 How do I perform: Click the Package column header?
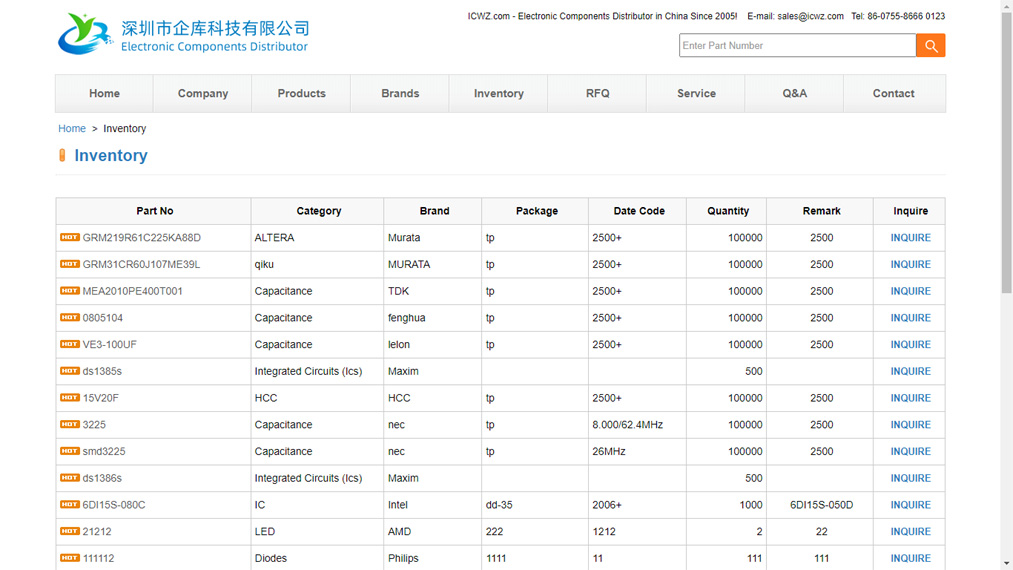click(536, 211)
